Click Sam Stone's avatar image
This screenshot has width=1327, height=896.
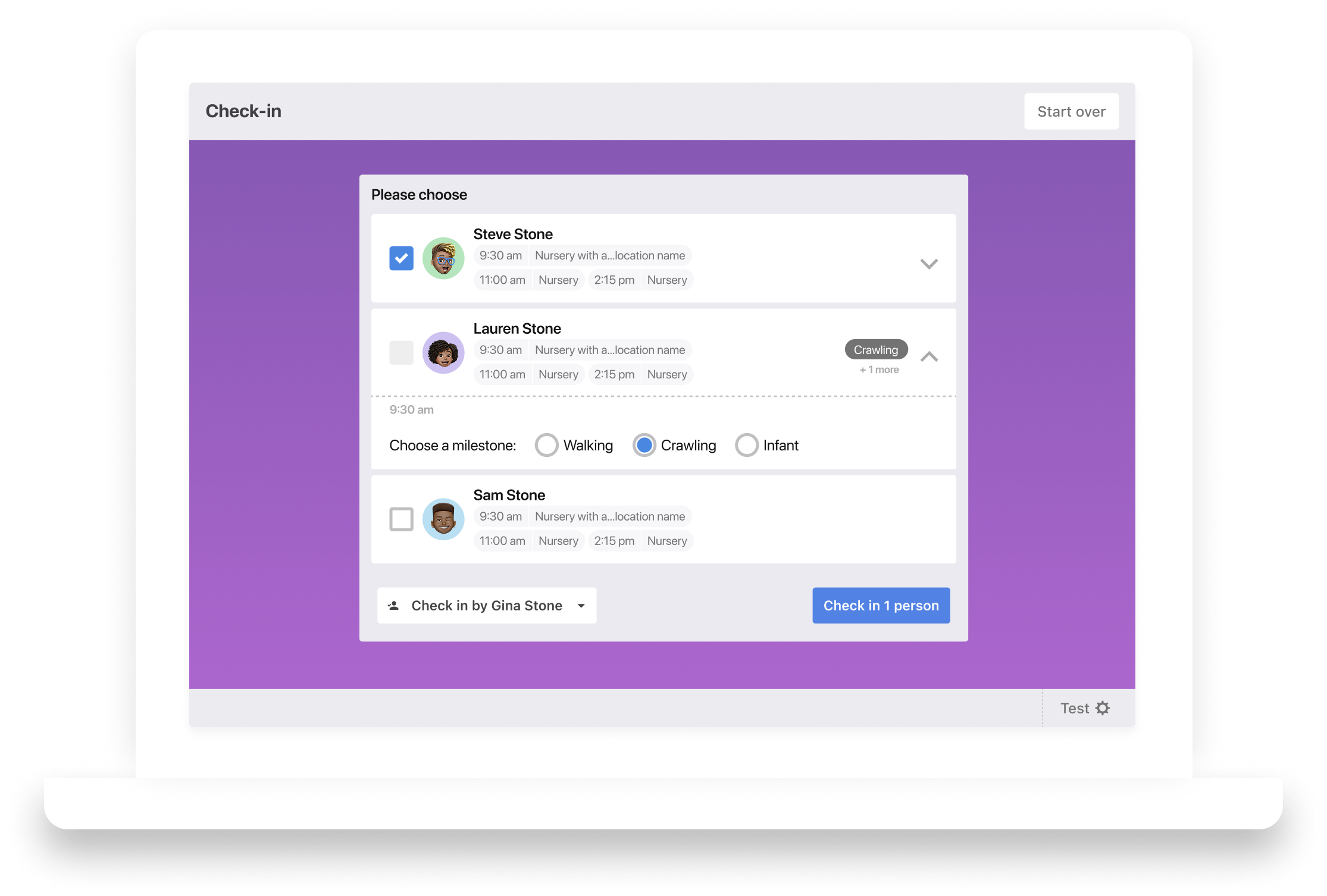[443, 519]
